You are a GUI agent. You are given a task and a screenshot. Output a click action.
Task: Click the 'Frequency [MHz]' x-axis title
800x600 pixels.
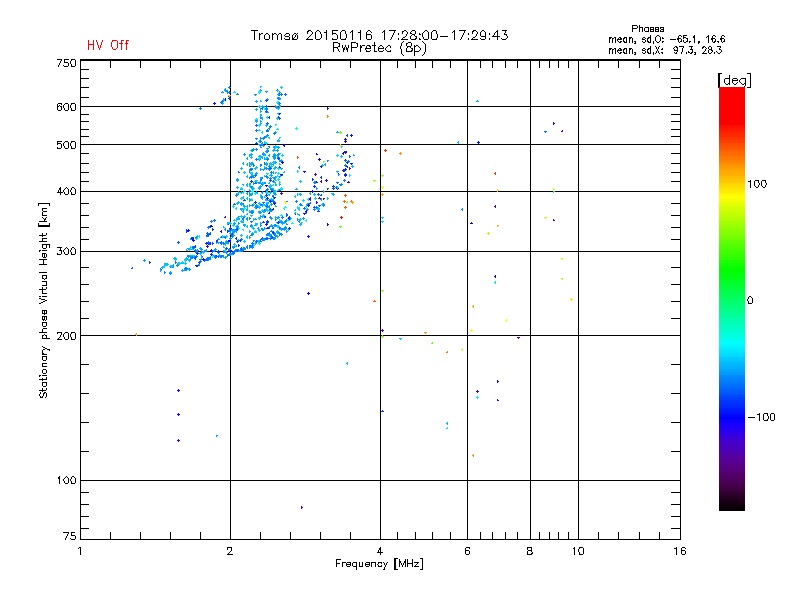(379, 564)
